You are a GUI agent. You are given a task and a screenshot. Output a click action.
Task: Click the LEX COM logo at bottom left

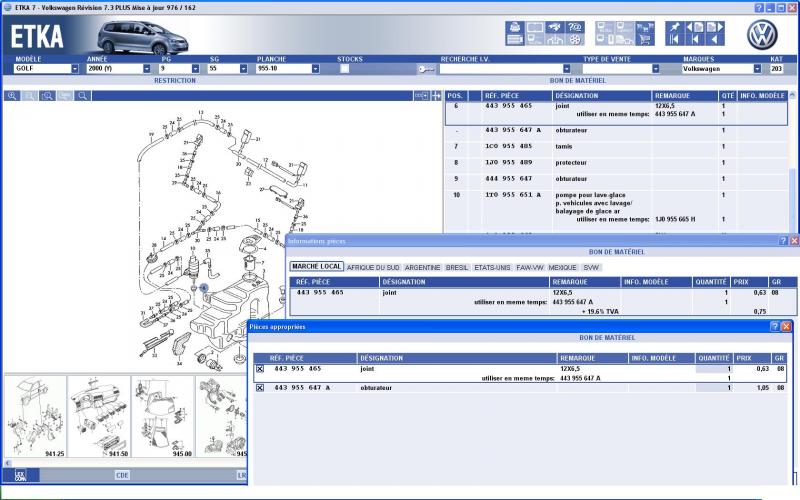20,476
